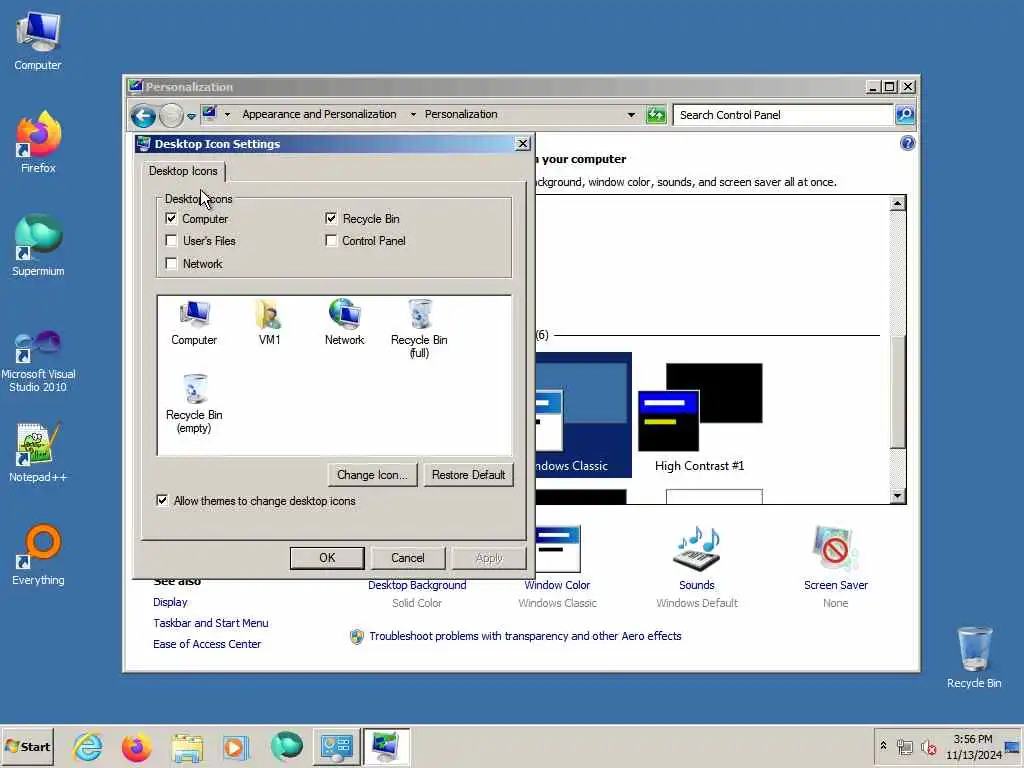Toggle Allow themes to change desktop icons
1024x768 pixels.
tap(162, 500)
